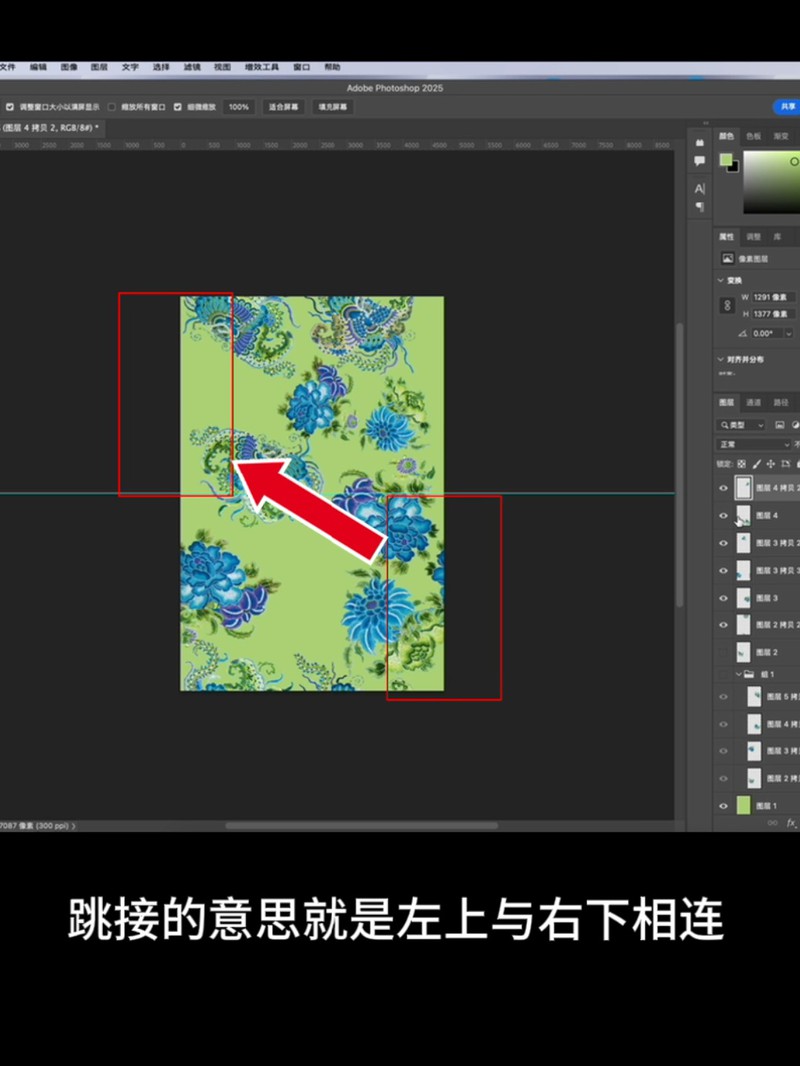Open the blend mode 正常 dropdown
Screen dimensions: 800x1066
pyautogui.click(x=755, y=444)
